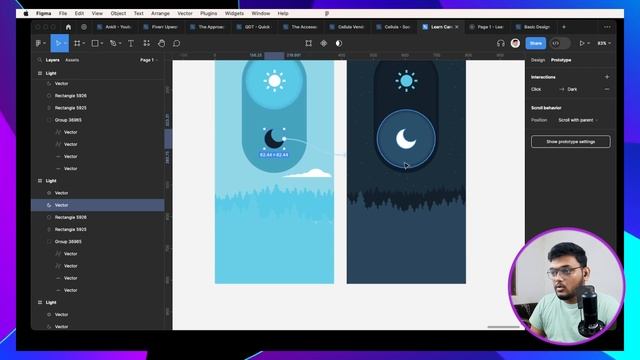Open the Edit menu
Viewport: 640px width, 360px height.
(79, 13)
